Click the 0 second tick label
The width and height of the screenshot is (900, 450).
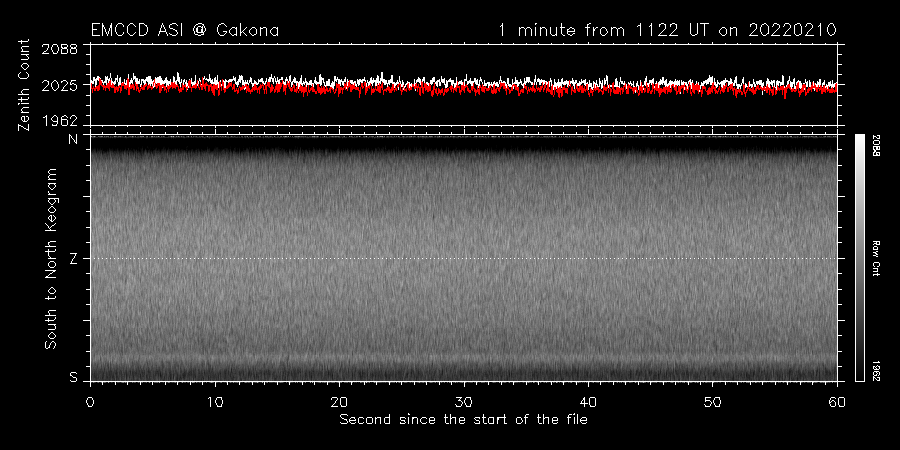click(x=90, y=401)
